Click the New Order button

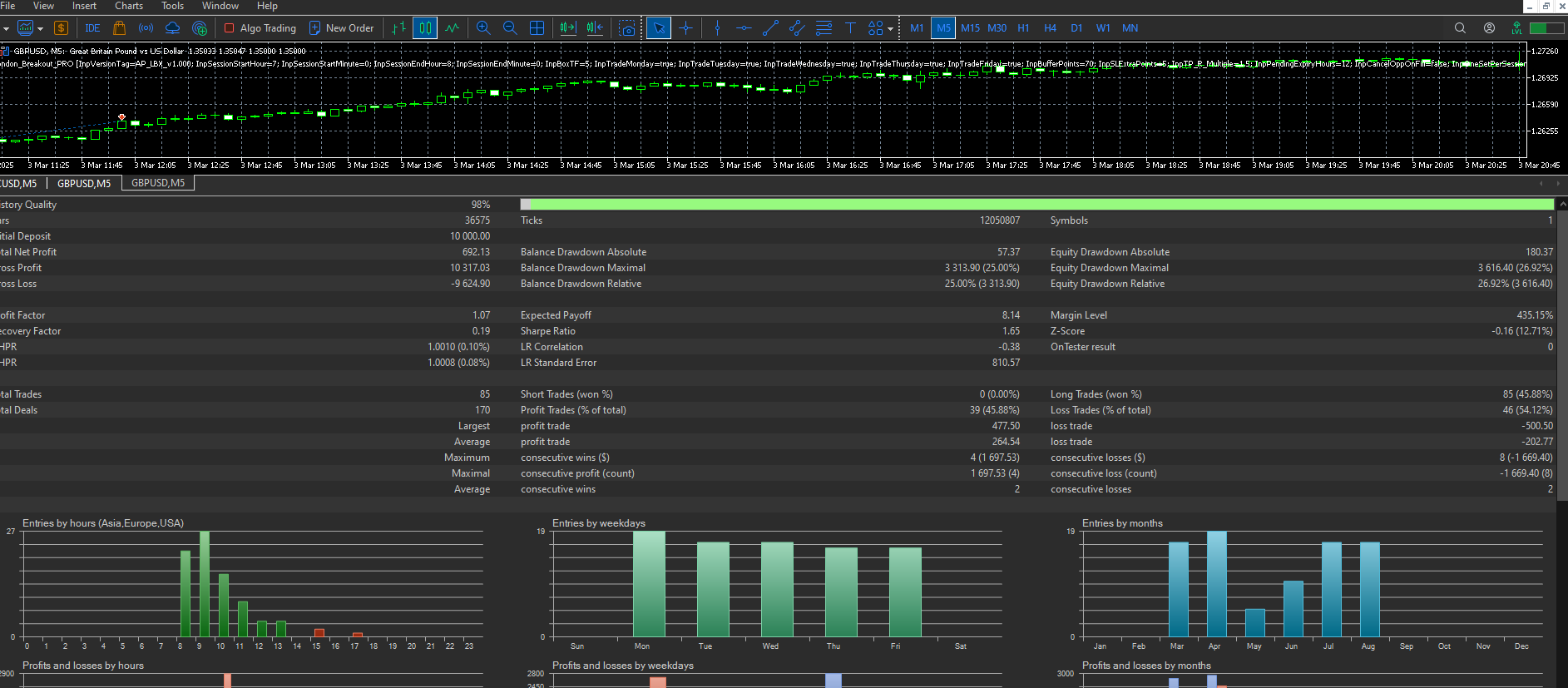(x=342, y=28)
